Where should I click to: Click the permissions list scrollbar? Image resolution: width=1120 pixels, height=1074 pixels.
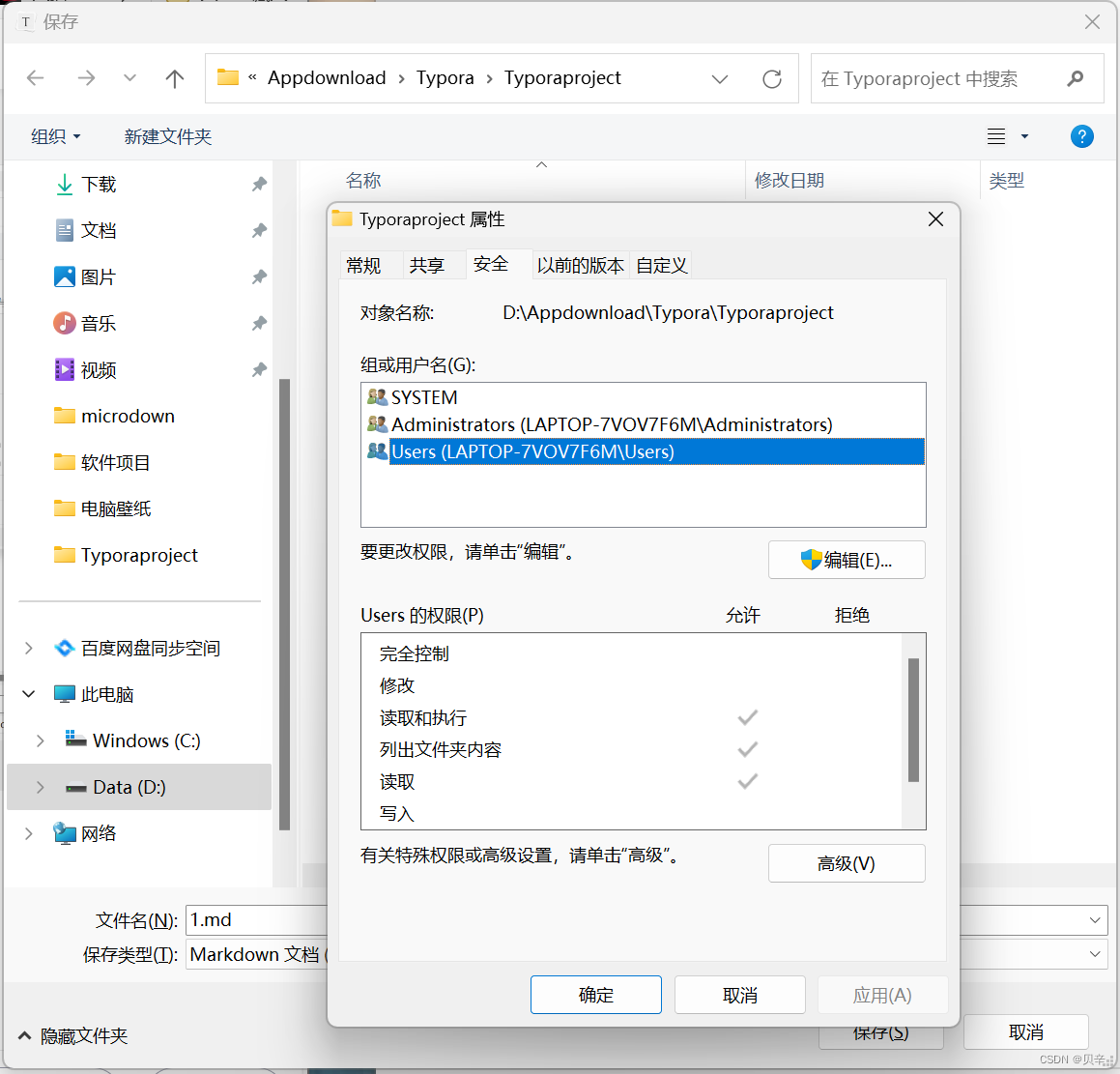(x=913, y=719)
